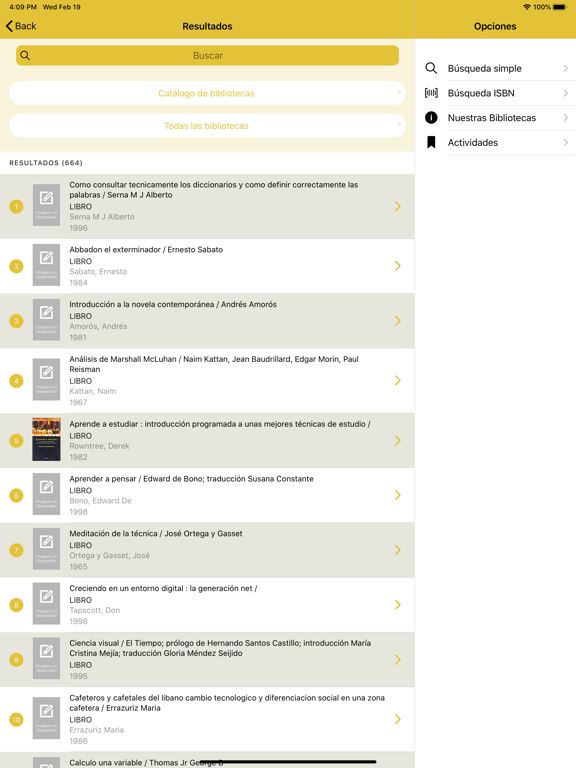576x768 pixels.
Task: Expand chevron on Búsqueda ISBN row
Action: pyautogui.click(x=566, y=93)
